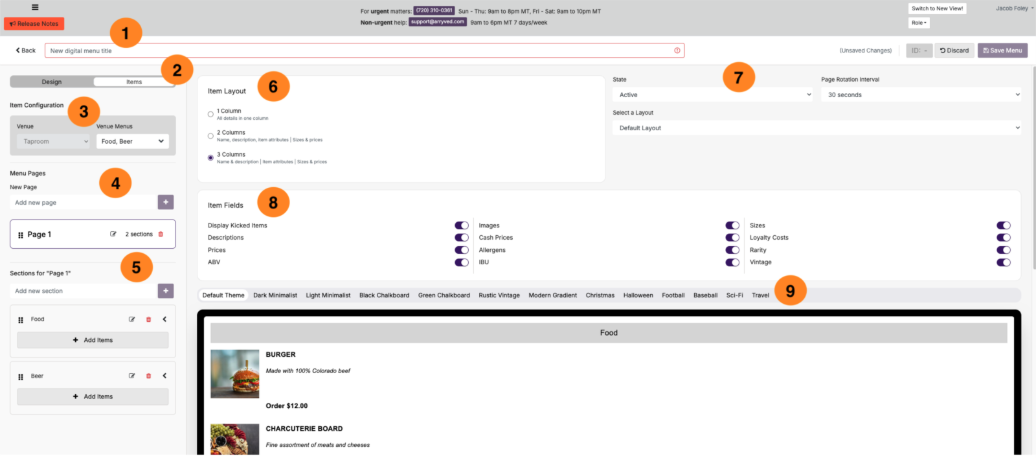
Task: Open the State dropdown
Action: tap(712, 95)
